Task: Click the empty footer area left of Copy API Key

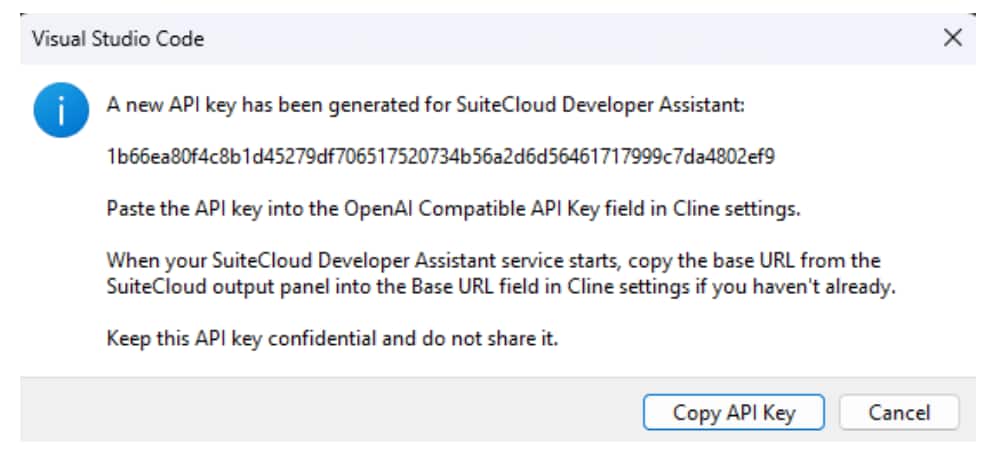Action: click(330, 412)
